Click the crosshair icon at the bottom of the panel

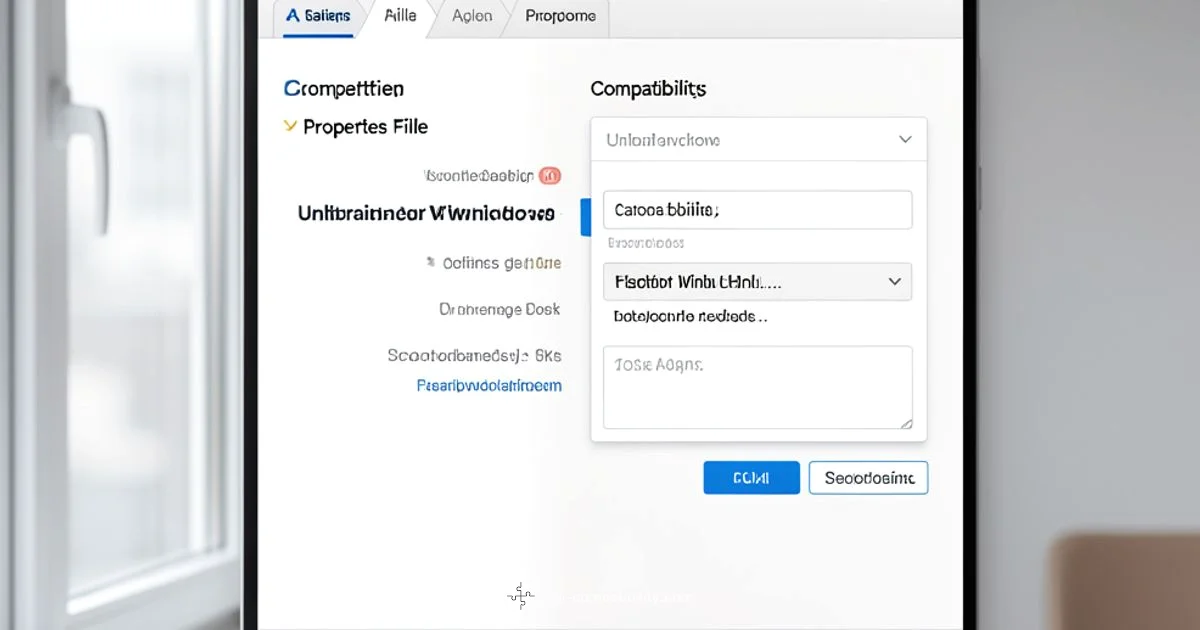pos(521,596)
